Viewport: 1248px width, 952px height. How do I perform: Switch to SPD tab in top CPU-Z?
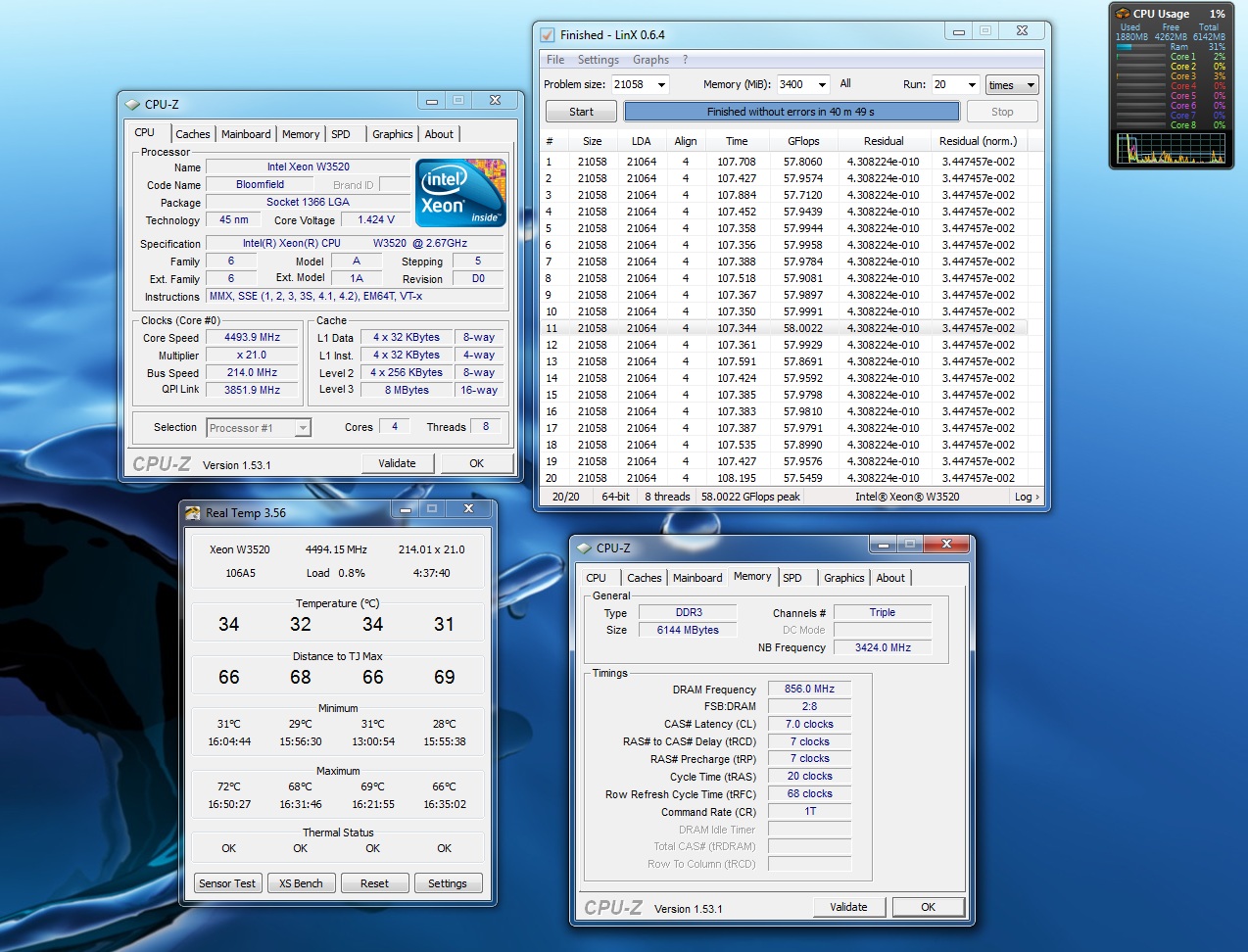[341, 134]
